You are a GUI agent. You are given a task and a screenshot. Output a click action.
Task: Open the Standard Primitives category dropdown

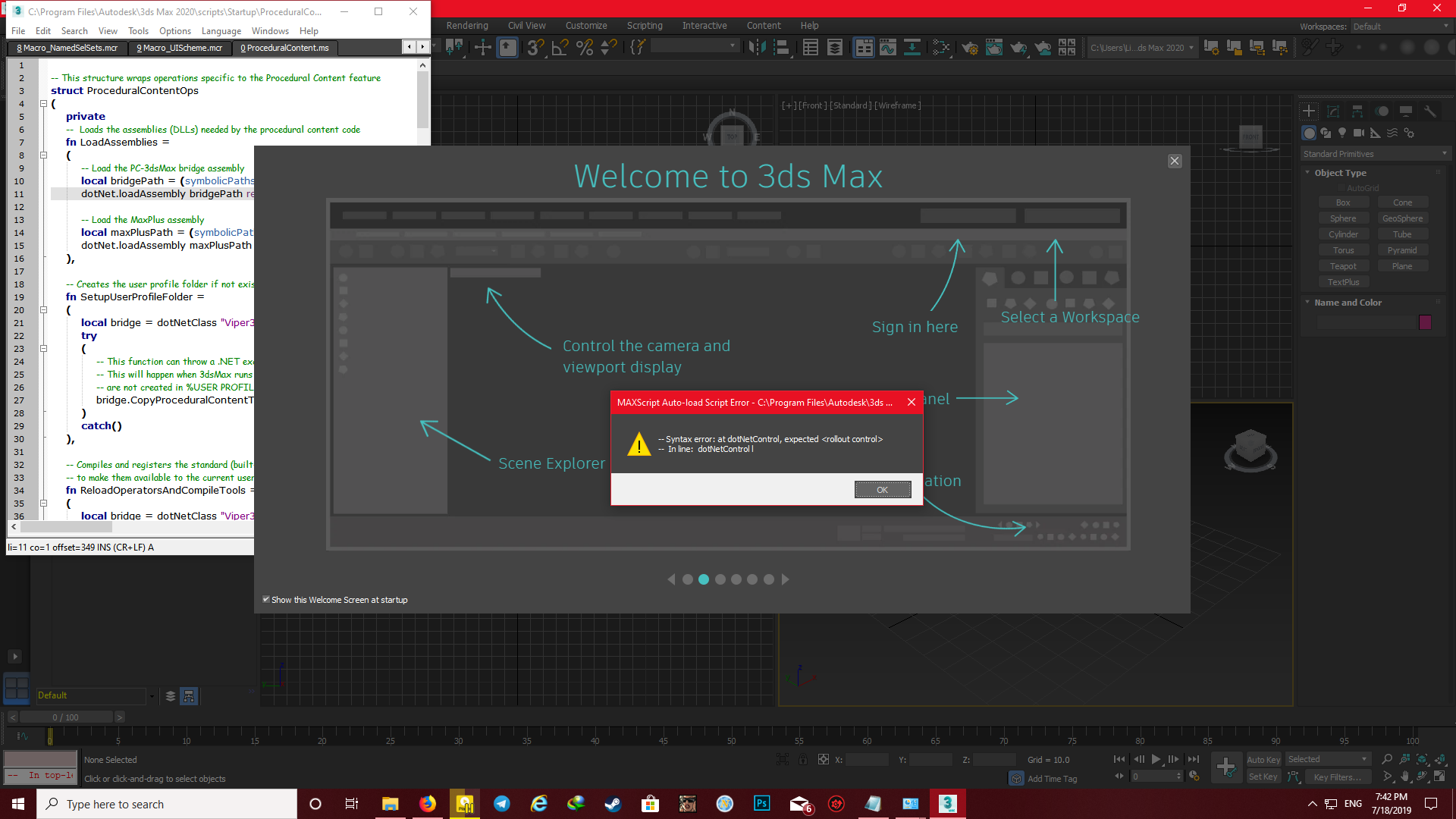(1375, 154)
